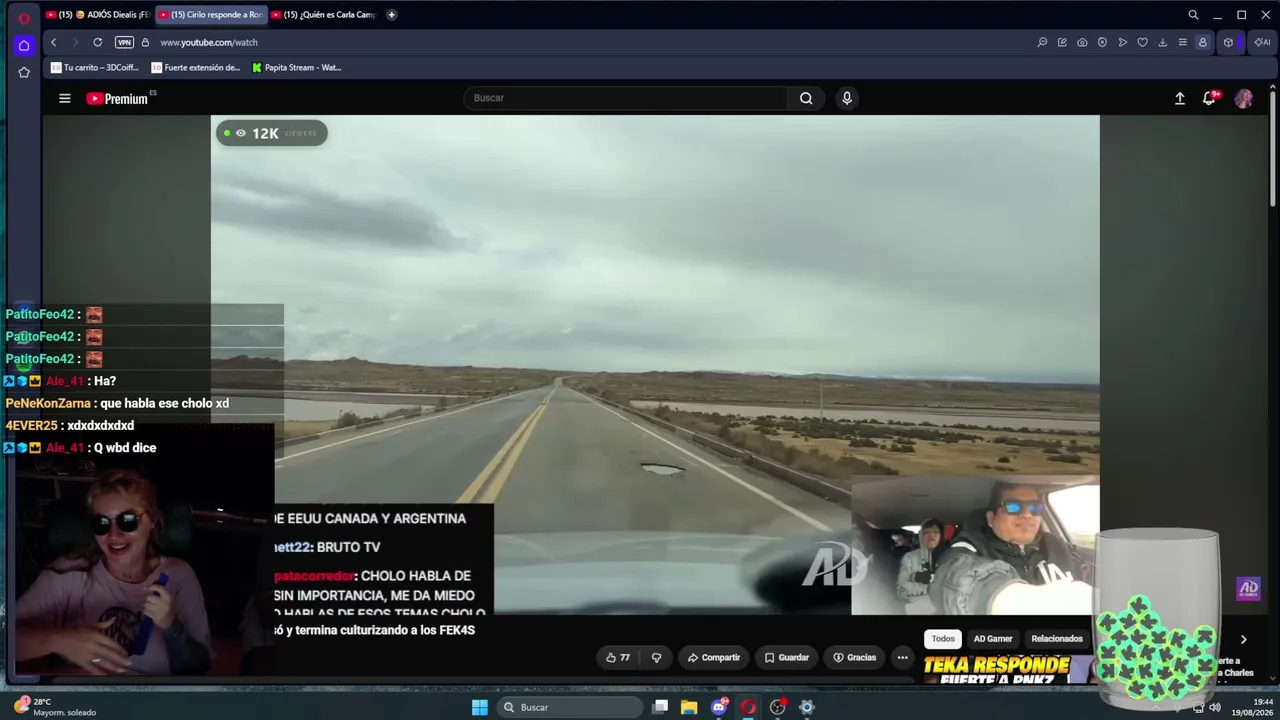Click the 'Compartir' share button

tap(714, 657)
